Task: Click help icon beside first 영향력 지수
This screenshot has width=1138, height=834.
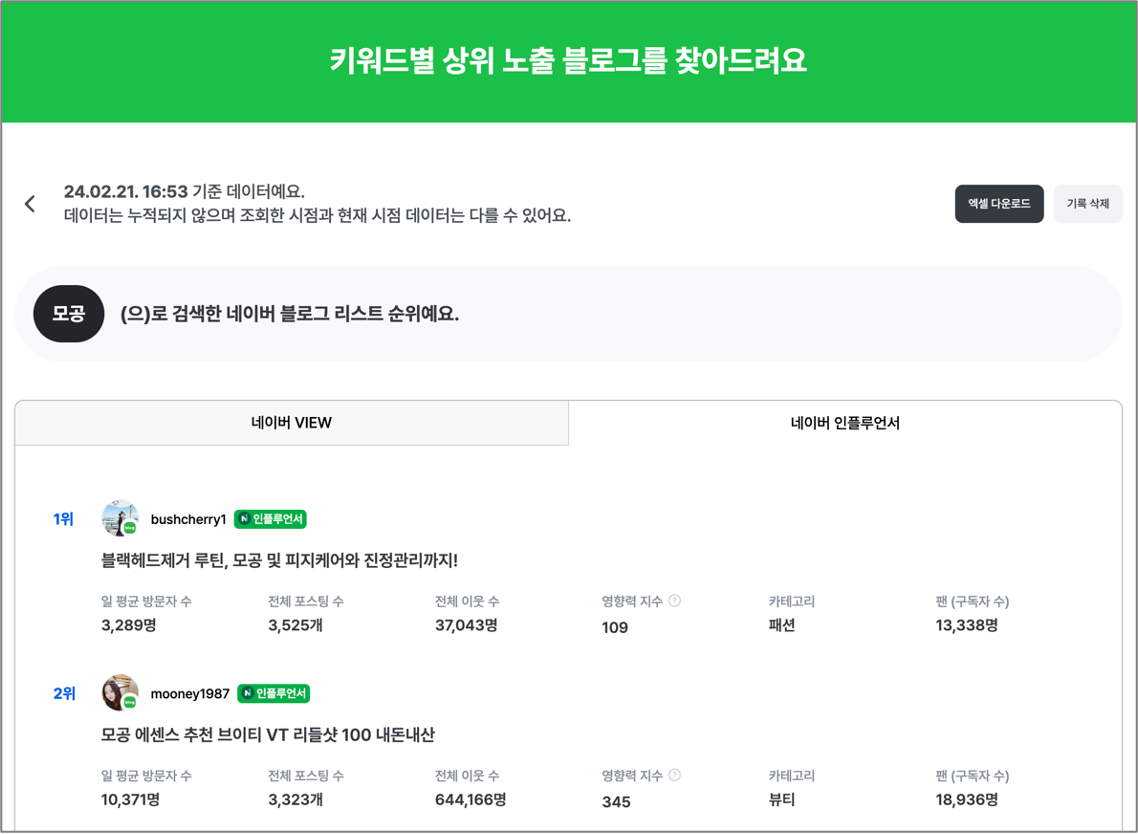Action: pyautogui.click(x=675, y=600)
